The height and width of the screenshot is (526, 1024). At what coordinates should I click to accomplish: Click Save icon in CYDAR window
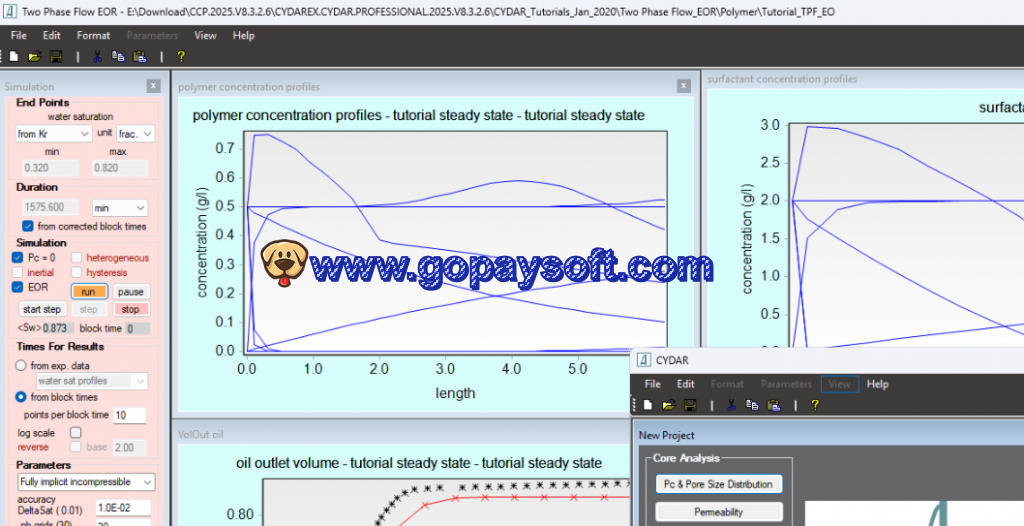(690, 405)
